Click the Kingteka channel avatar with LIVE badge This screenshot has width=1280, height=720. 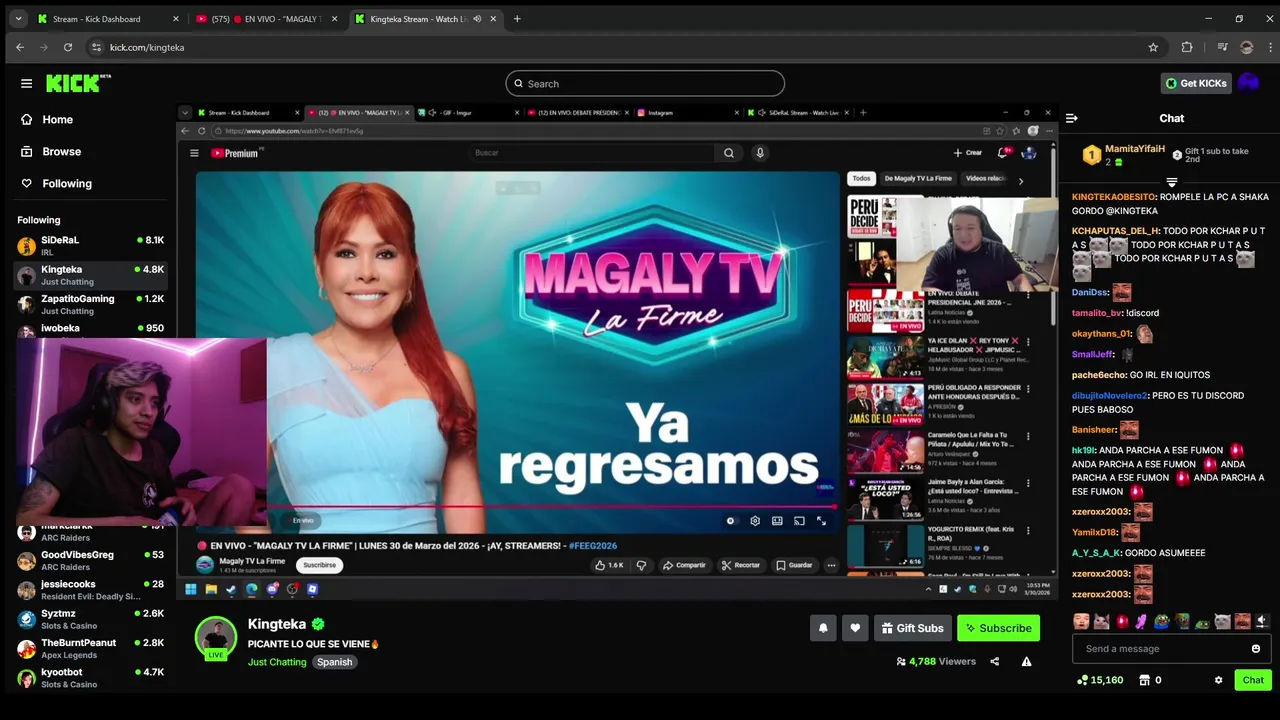pyautogui.click(x=215, y=639)
